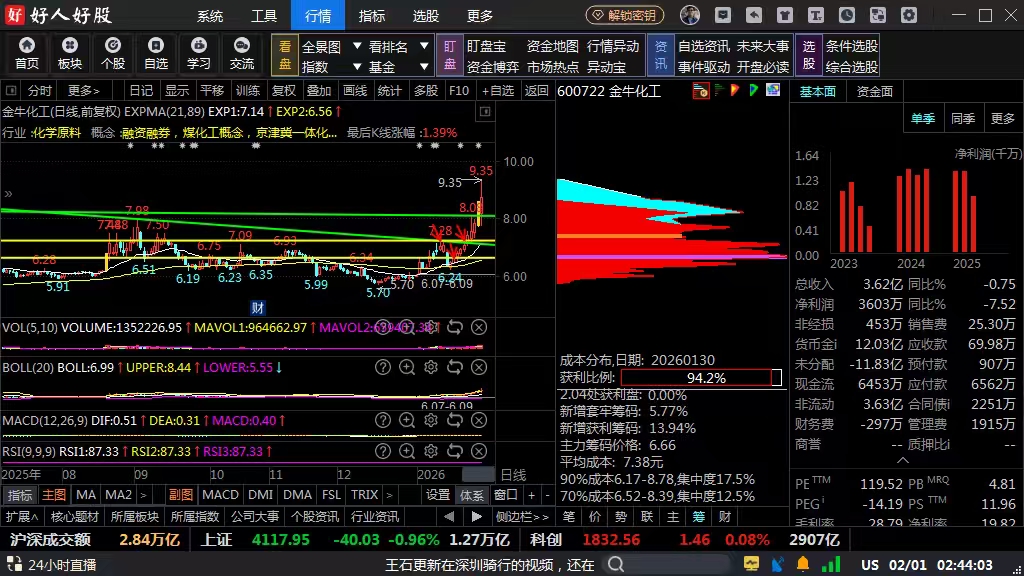Open the 首页 home icon
This screenshot has height=576, width=1024.
(x=27, y=54)
